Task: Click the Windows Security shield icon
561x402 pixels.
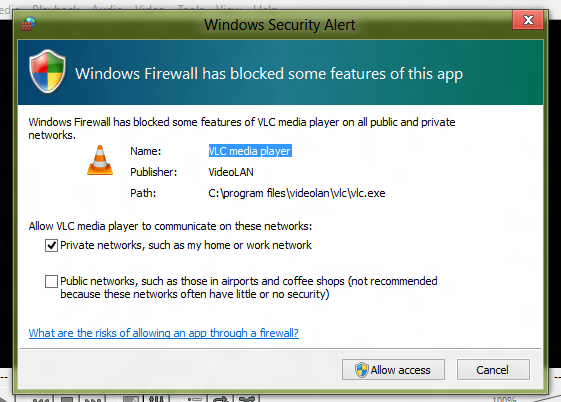Action: click(x=48, y=72)
